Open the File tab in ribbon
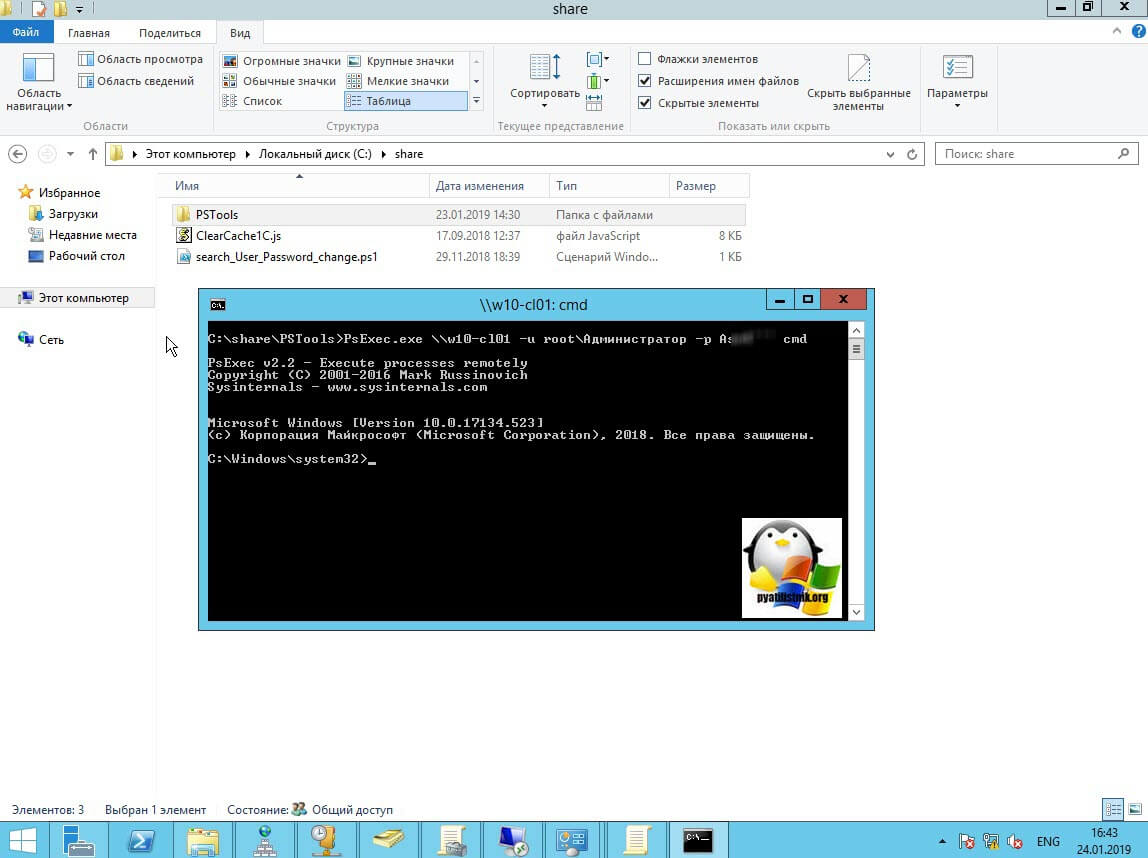Viewport: 1148px width, 858px height. [26, 33]
